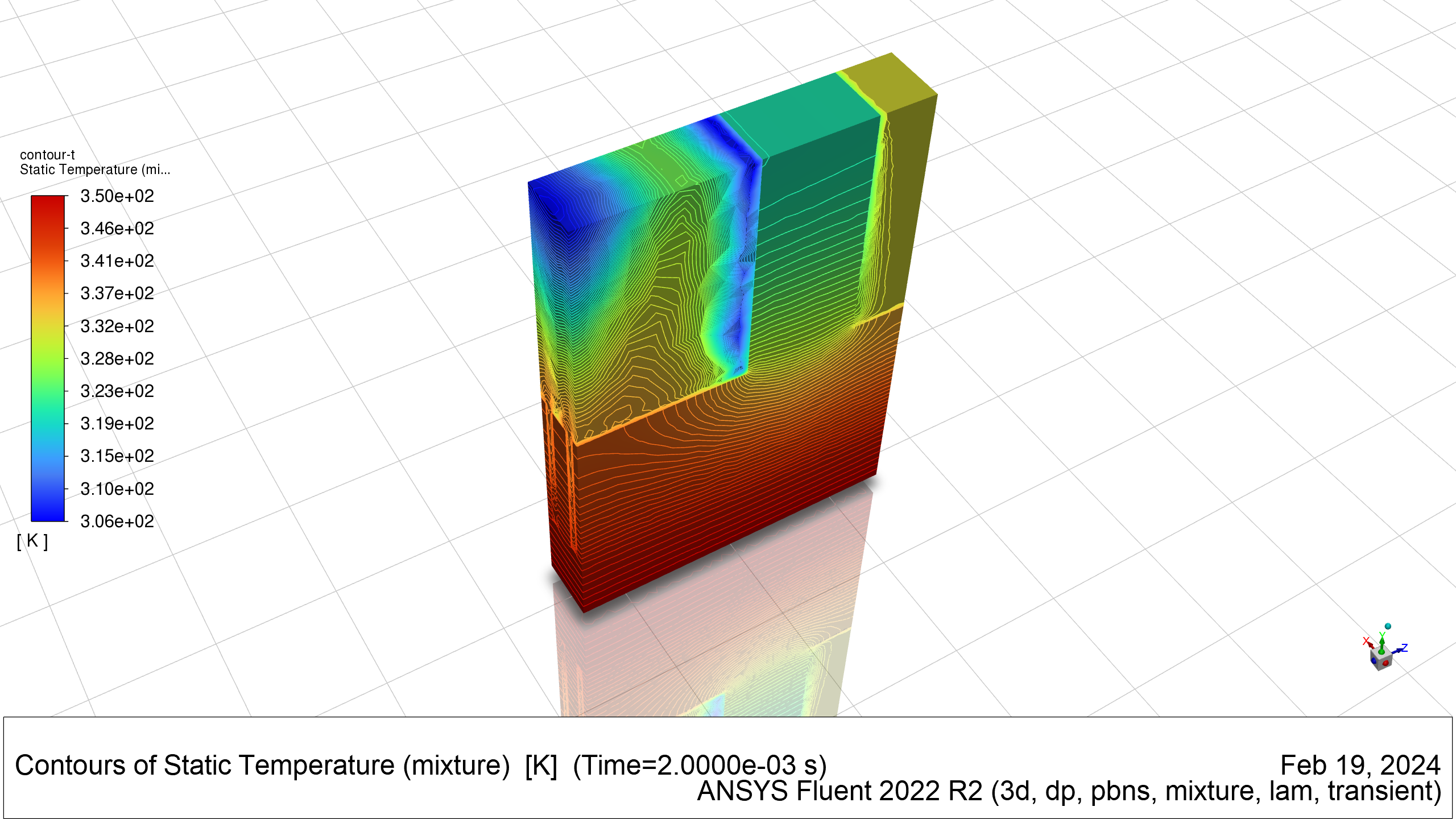Click the red top of the colorbar
Screen dimensions: 1456x819
pyautogui.click(x=48, y=205)
